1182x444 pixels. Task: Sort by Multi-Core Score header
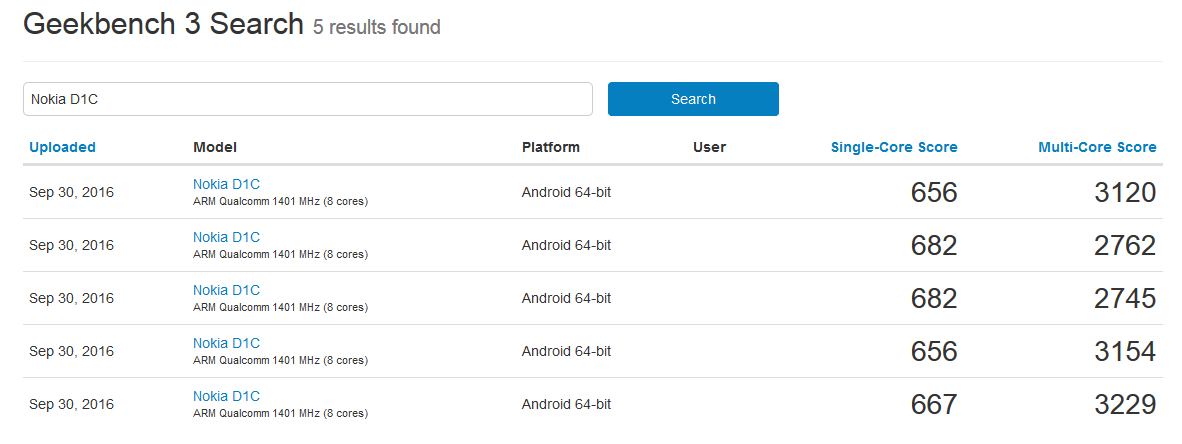click(x=1097, y=147)
